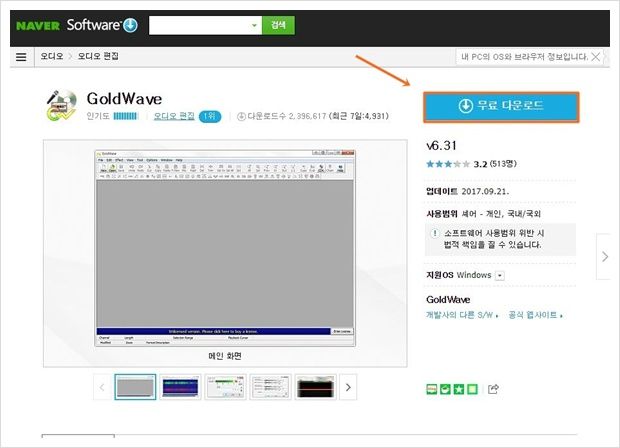Open 공식 웹사이트 link
Viewport: 620px width, 448px height.
(x=535, y=315)
